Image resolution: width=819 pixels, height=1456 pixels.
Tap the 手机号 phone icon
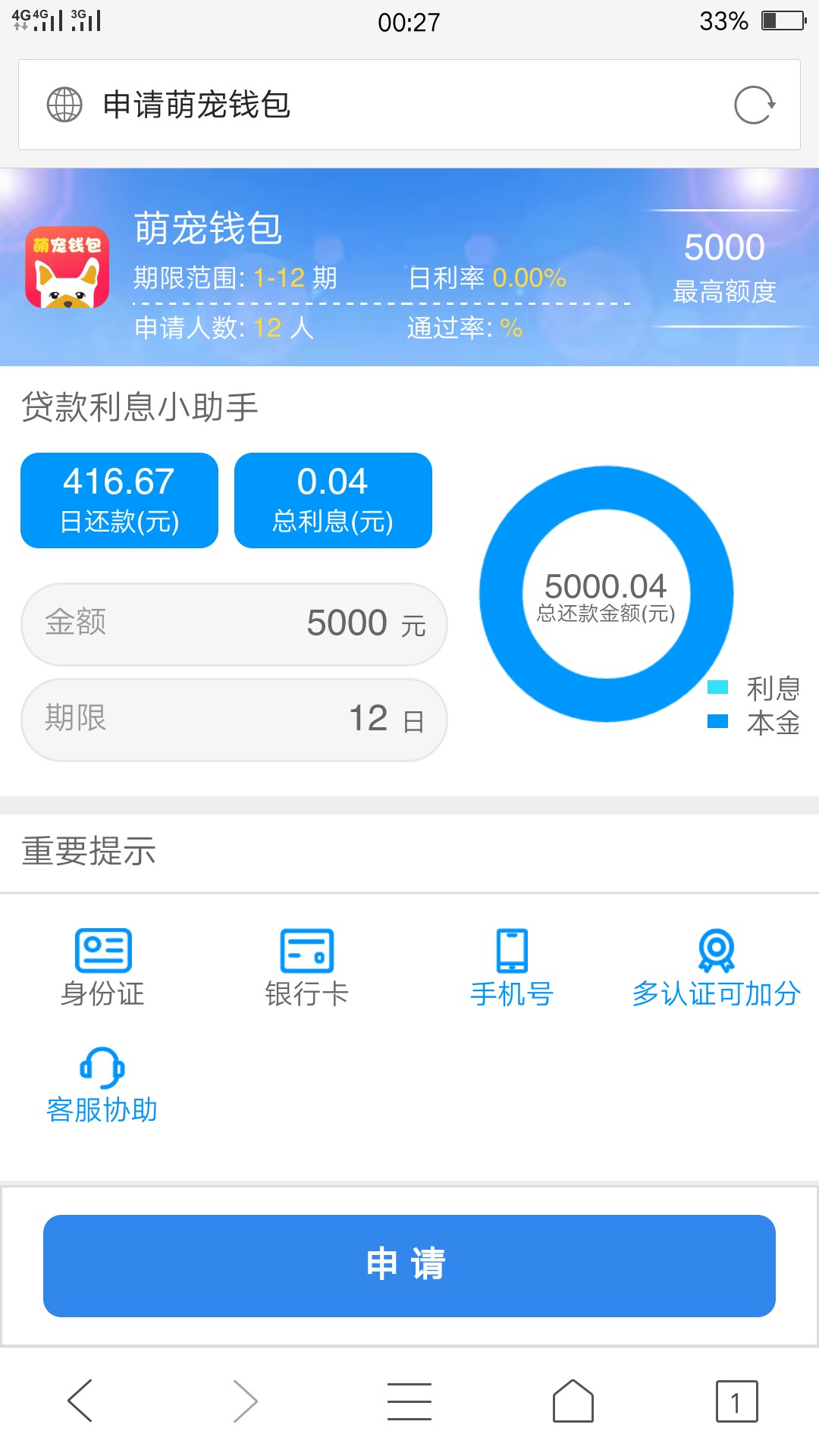pos(512,950)
